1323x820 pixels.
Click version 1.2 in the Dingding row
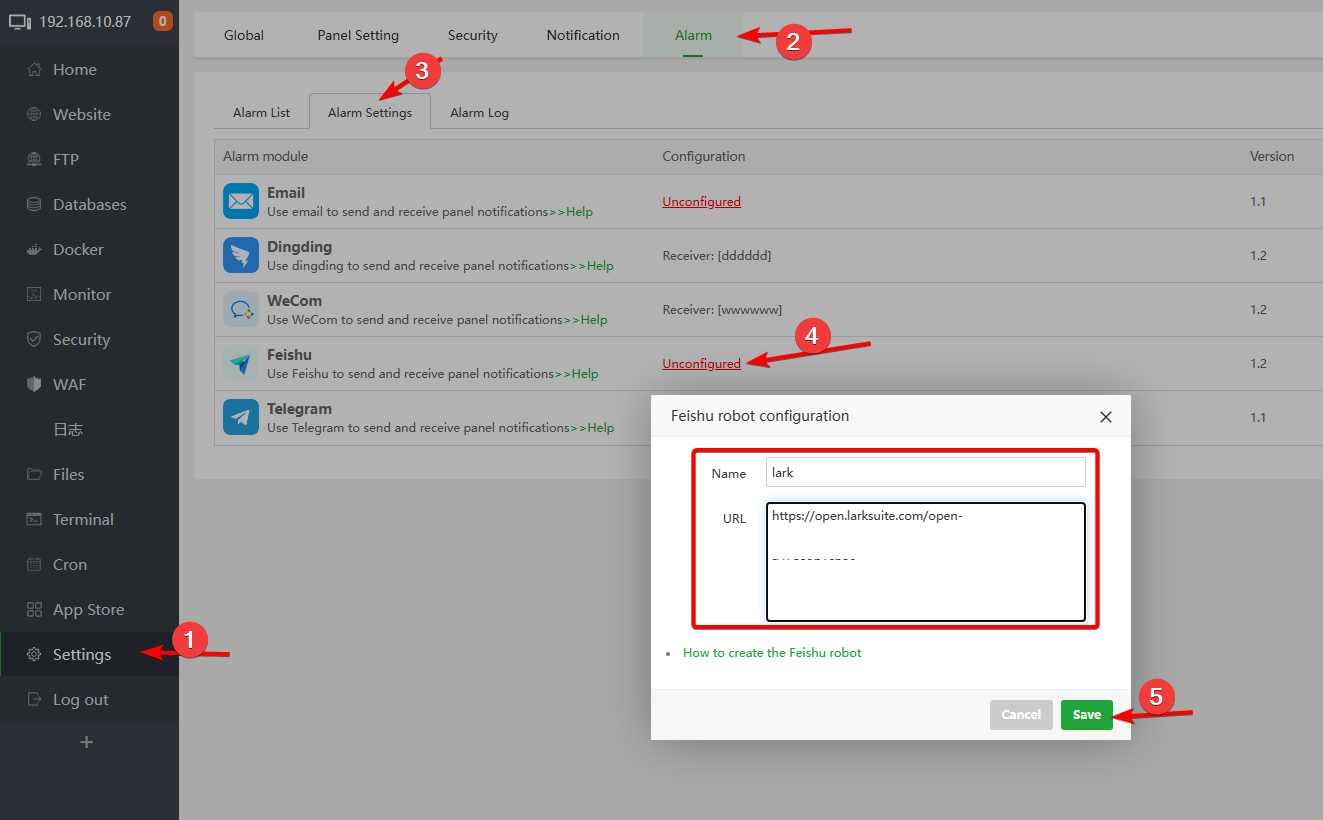click(1258, 255)
